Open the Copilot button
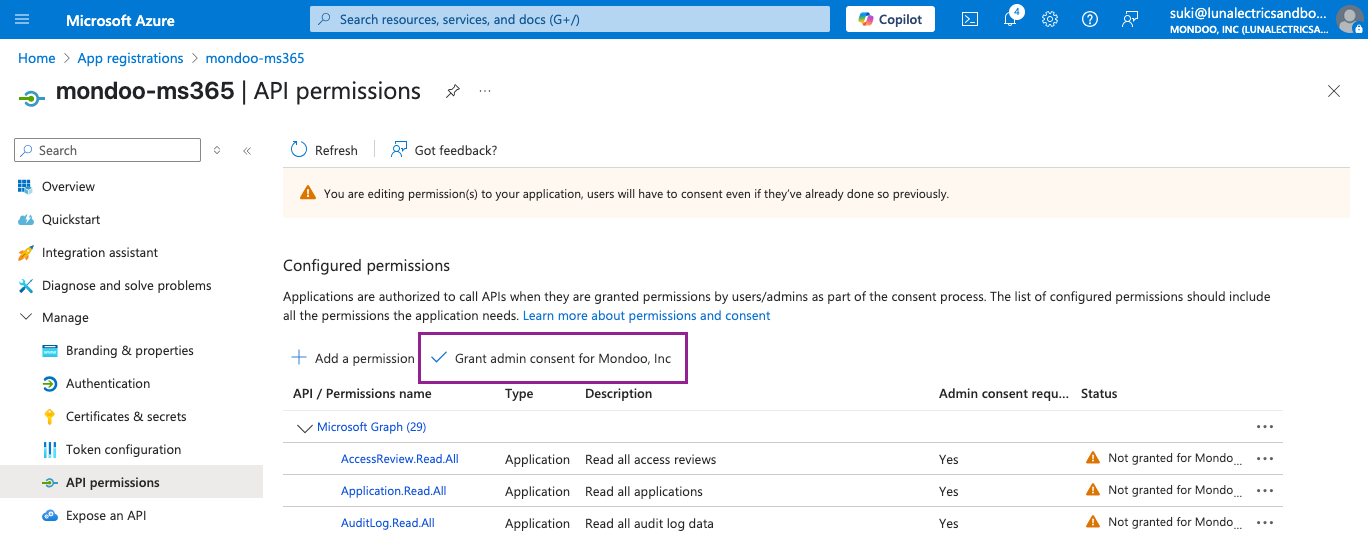Viewport: 1368px width, 535px height. click(x=890, y=19)
